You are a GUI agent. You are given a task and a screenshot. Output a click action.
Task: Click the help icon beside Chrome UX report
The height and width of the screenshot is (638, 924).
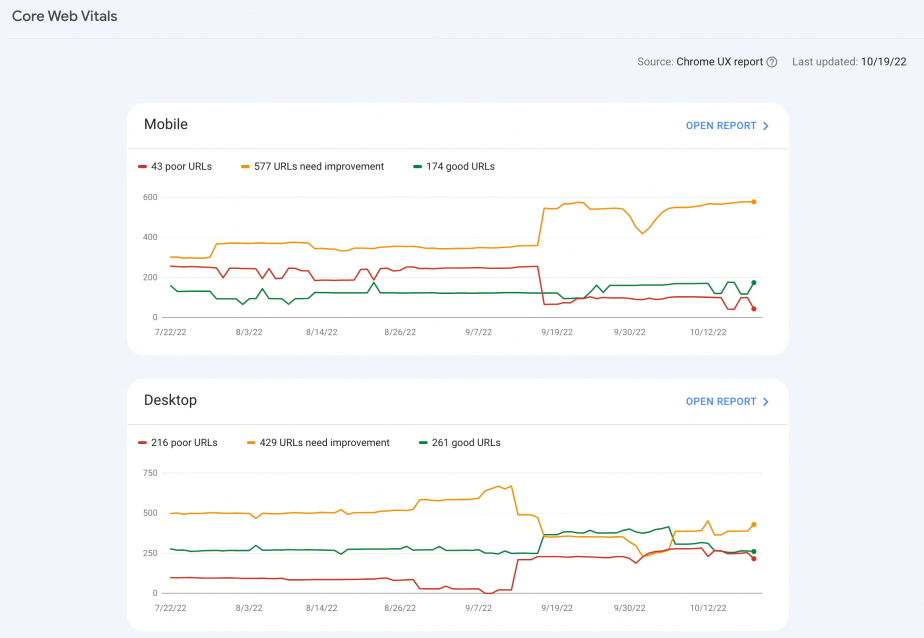(x=771, y=62)
